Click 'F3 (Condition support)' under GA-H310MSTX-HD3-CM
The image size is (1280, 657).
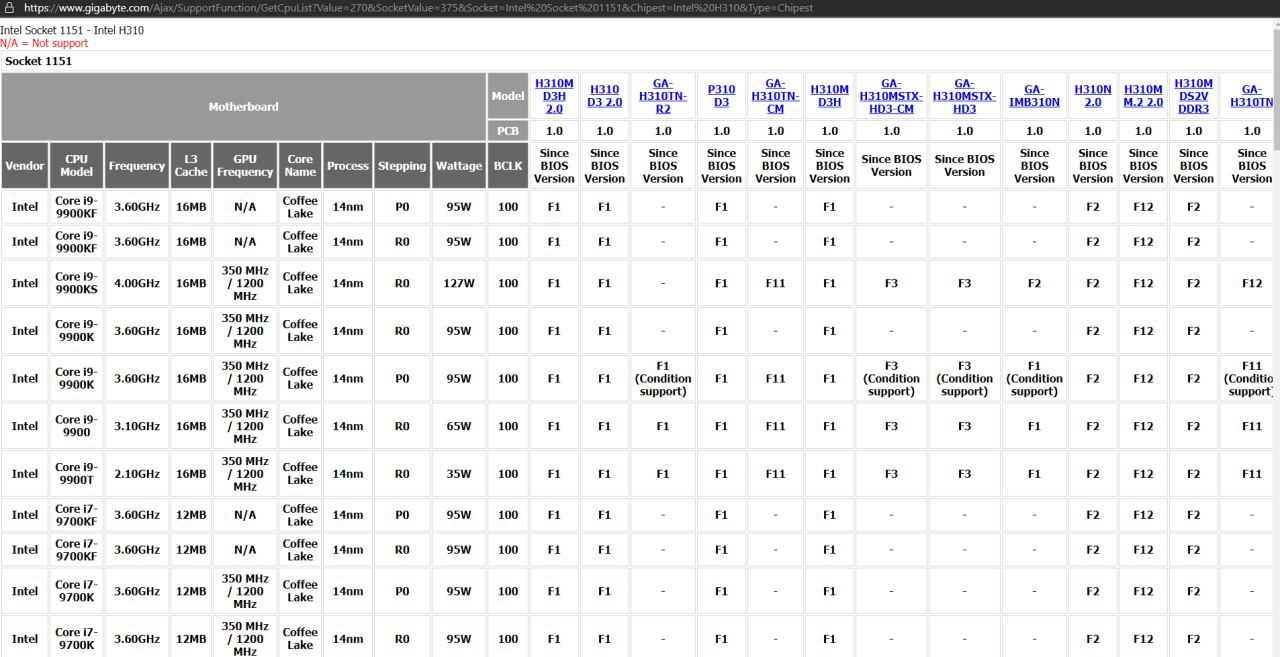coord(891,379)
